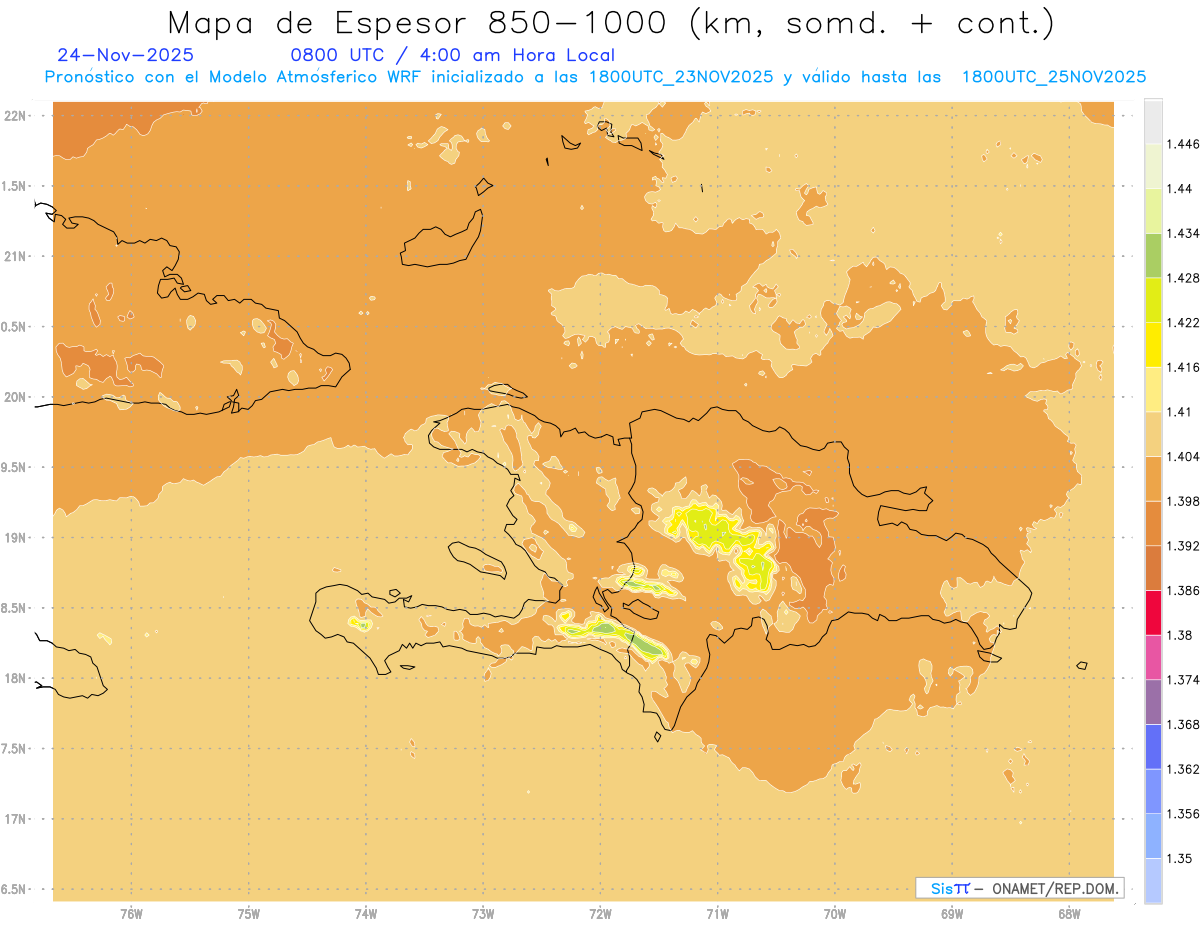Click the colorbar value "1.38"
This screenshot has height=927, width=1200.
[x=1181, y=635]
